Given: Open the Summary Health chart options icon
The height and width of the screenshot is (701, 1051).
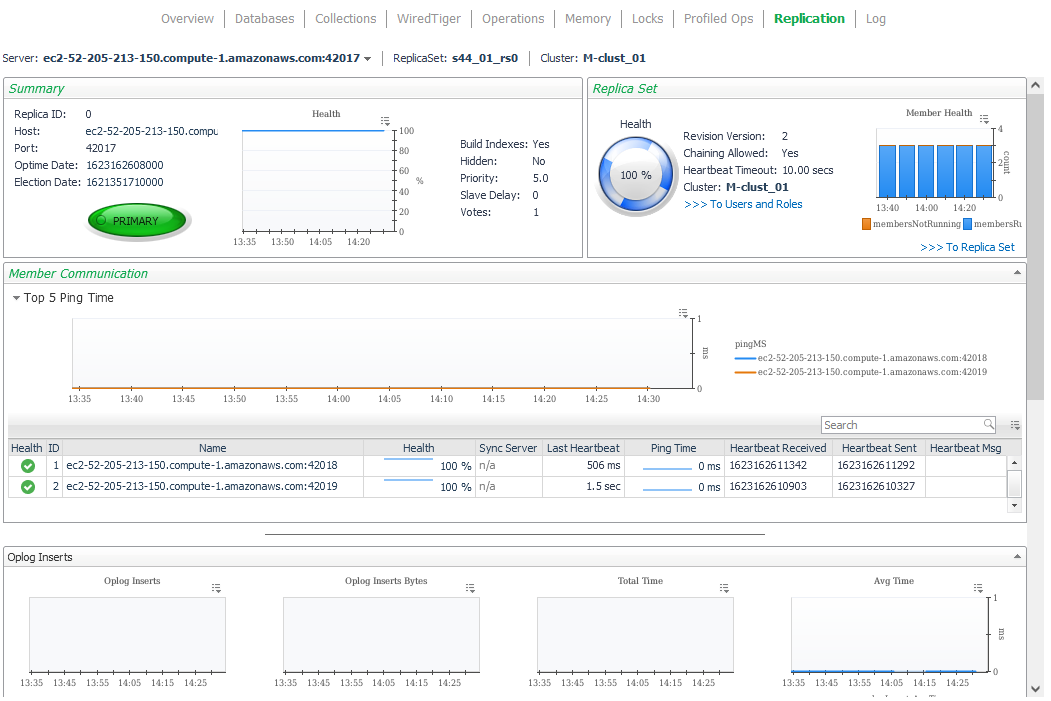Looking at the screenshot, I should click(x=385, y=121).
